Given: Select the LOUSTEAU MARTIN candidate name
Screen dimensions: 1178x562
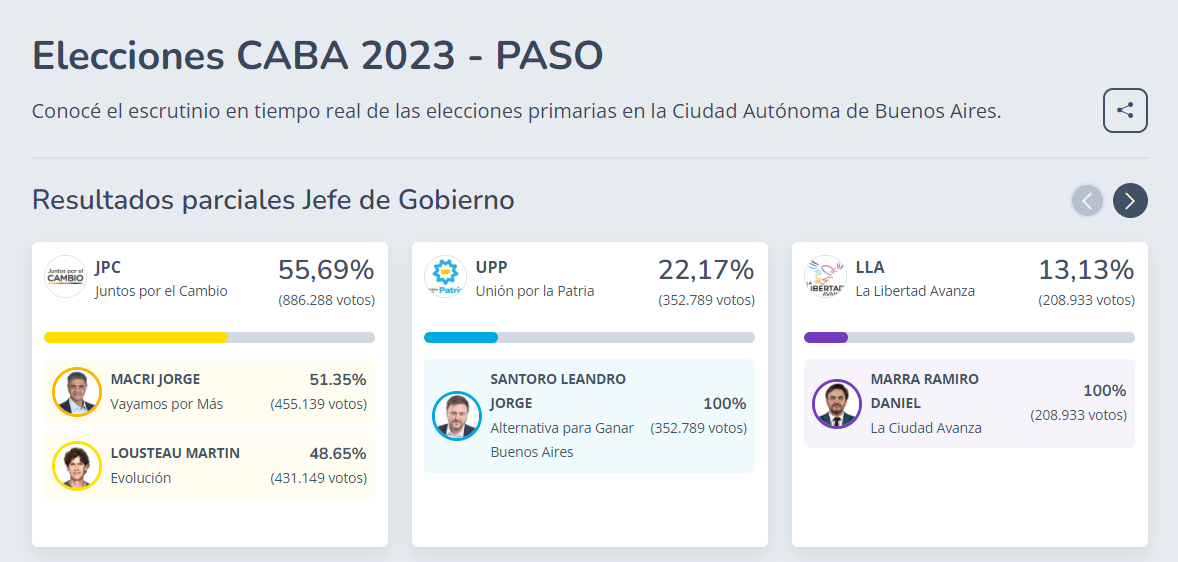Looking at the screenshot, I should pos(175,453).
